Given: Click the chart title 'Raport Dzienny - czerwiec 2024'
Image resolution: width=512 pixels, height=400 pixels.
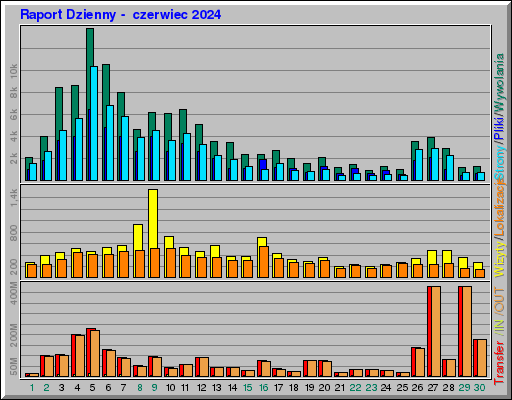Looking at the screenshot, I should (x=121, y=15).
